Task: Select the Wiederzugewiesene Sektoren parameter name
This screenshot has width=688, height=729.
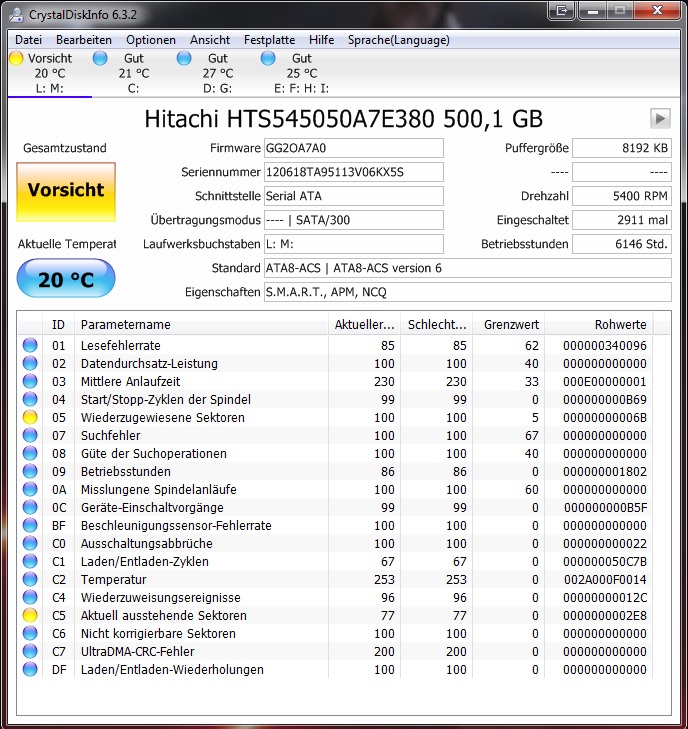Action: point(163,418)
